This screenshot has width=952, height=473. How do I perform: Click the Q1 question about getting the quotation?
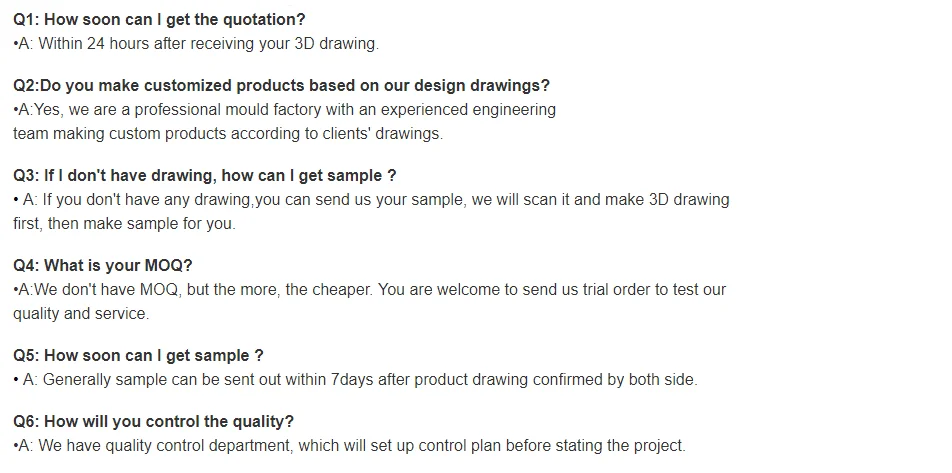159,20
